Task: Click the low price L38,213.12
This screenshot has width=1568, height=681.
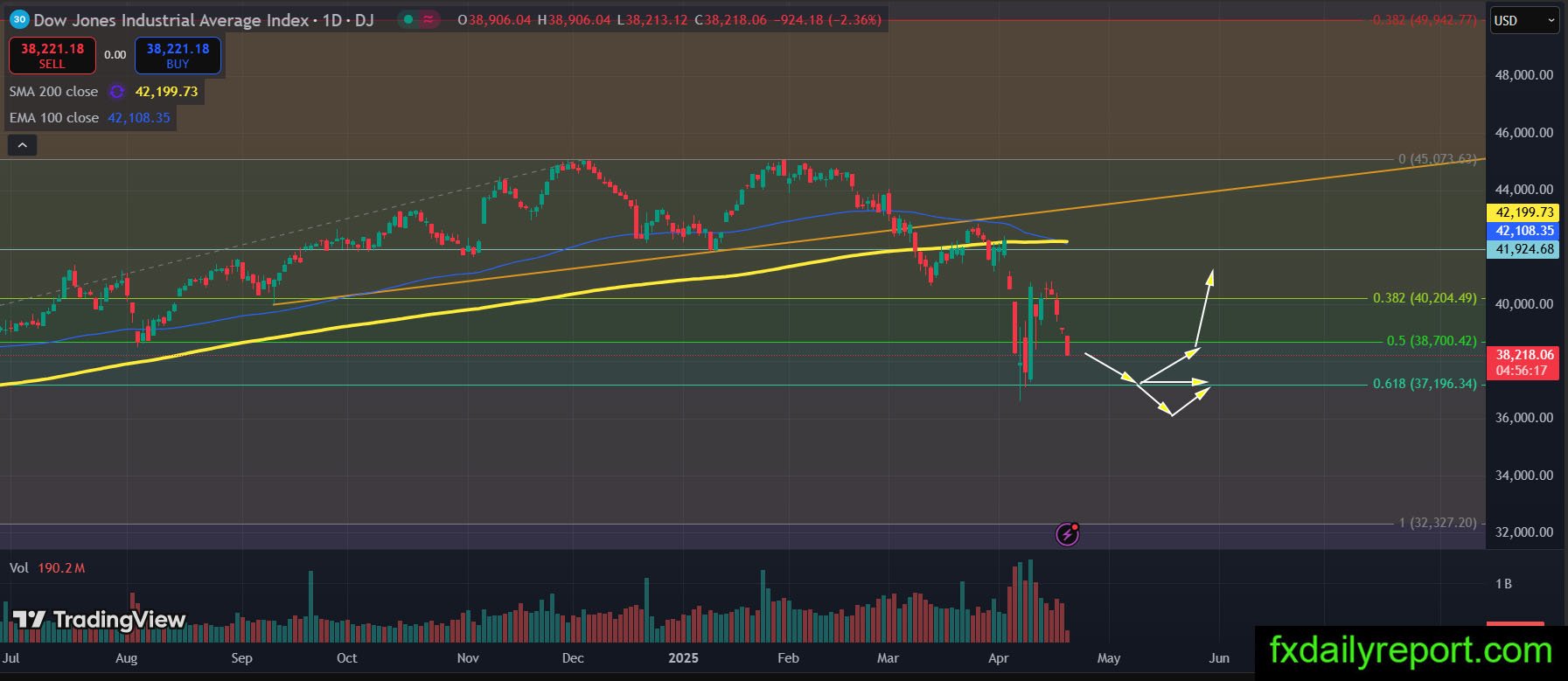Action: (x=652, y=19)
